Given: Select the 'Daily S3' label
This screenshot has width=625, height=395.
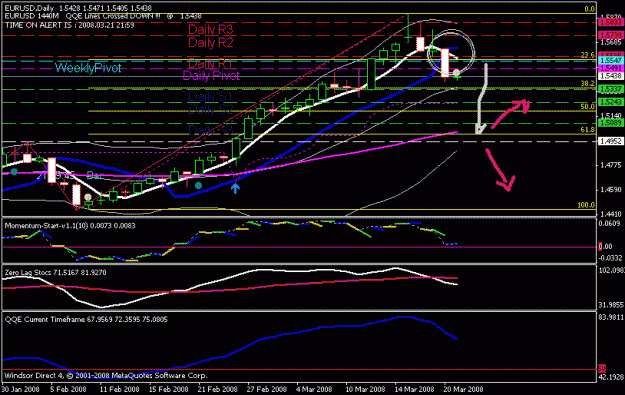Looking at the screenshot, I should tap(210, 130).
